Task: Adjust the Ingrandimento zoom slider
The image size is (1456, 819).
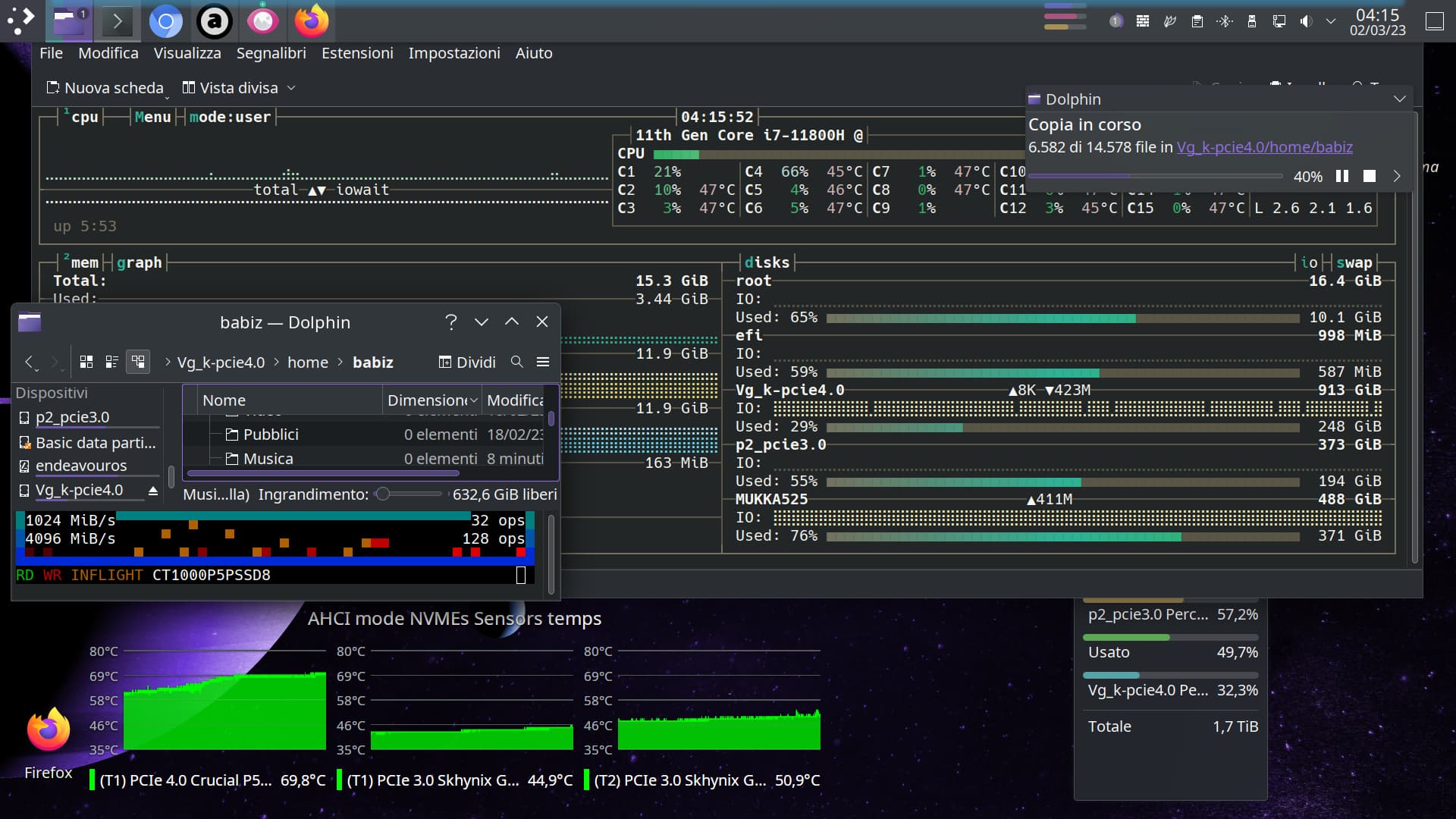Action: click(384, 494)
